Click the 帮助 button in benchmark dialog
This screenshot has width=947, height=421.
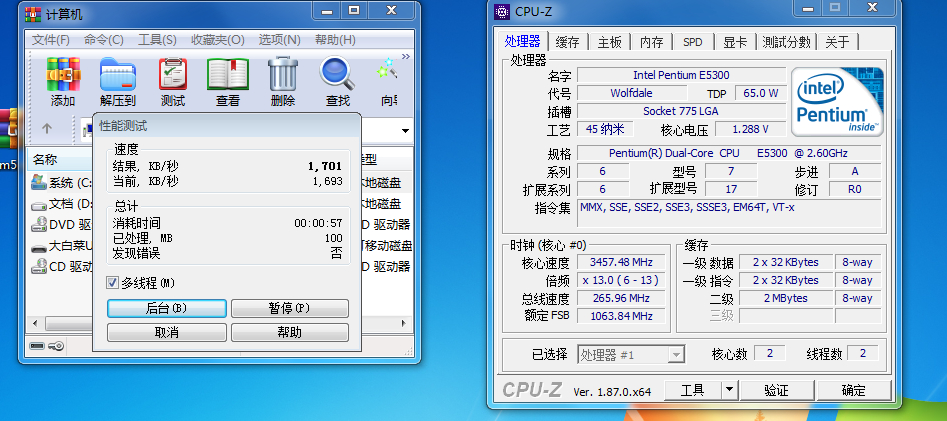290,332
